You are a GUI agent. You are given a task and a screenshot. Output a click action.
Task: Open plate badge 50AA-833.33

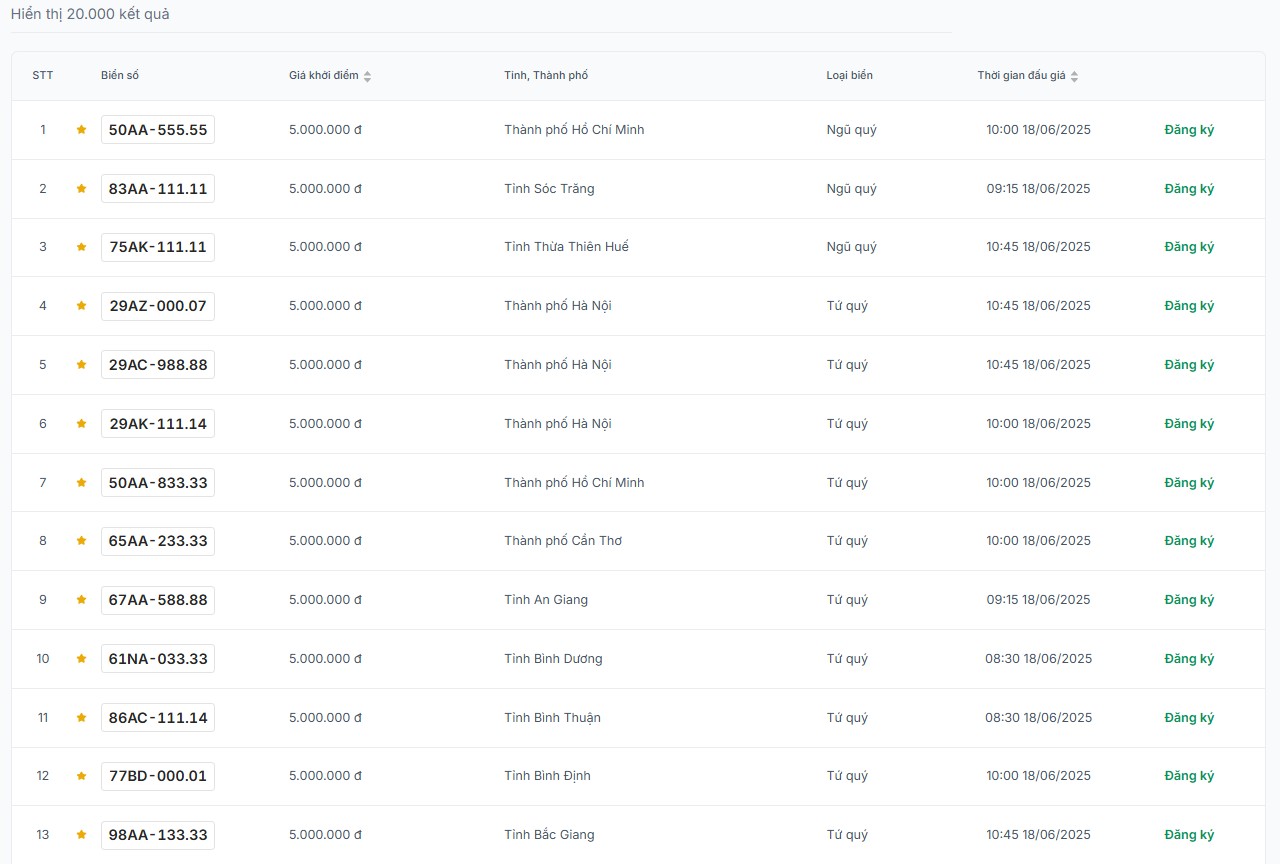(x=158, y=483)
